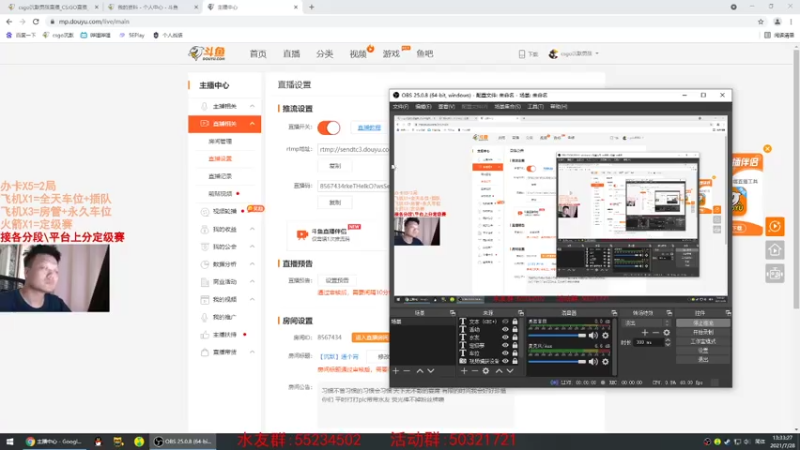Move scene up with the arrow icon

pos(420,371)
